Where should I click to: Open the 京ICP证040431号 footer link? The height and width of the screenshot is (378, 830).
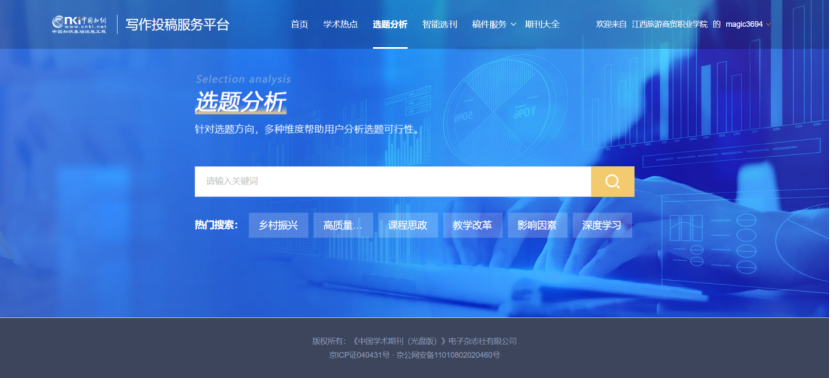[x=358, y=355]
